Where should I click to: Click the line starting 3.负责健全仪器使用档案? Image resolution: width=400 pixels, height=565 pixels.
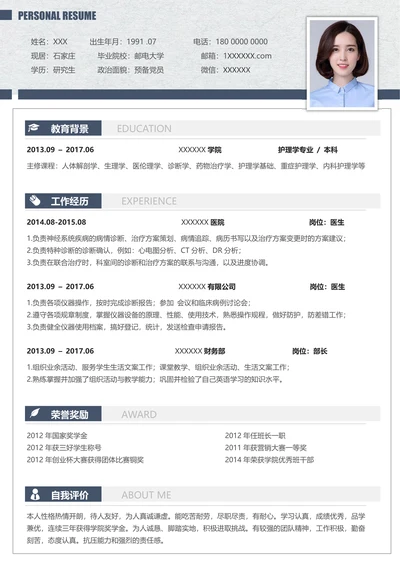pos(126,327)
